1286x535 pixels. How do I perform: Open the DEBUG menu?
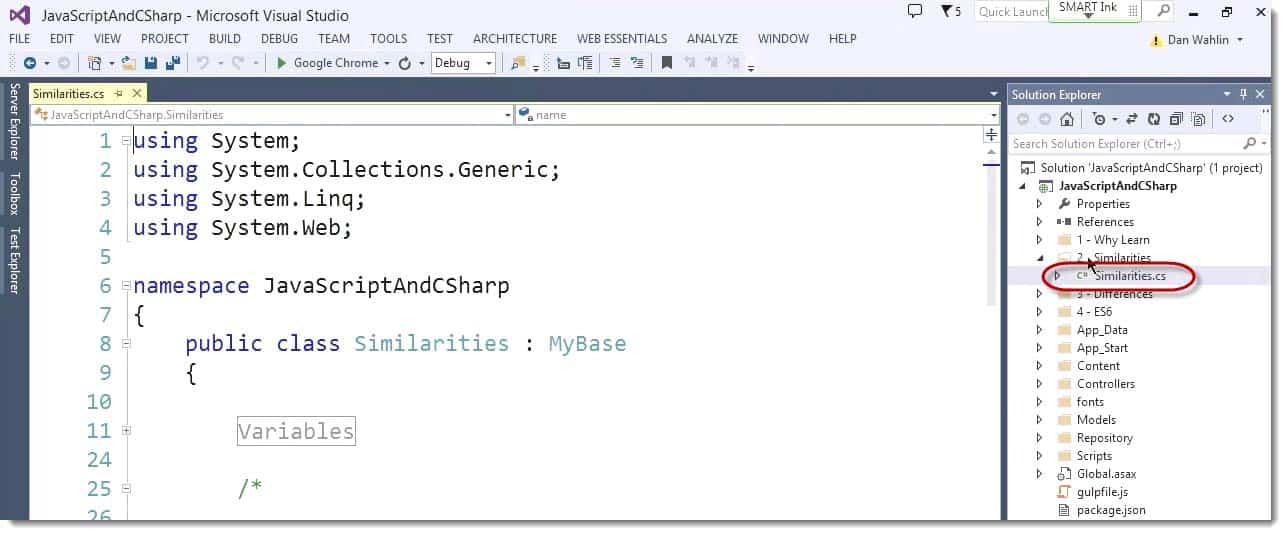point(279,39)
